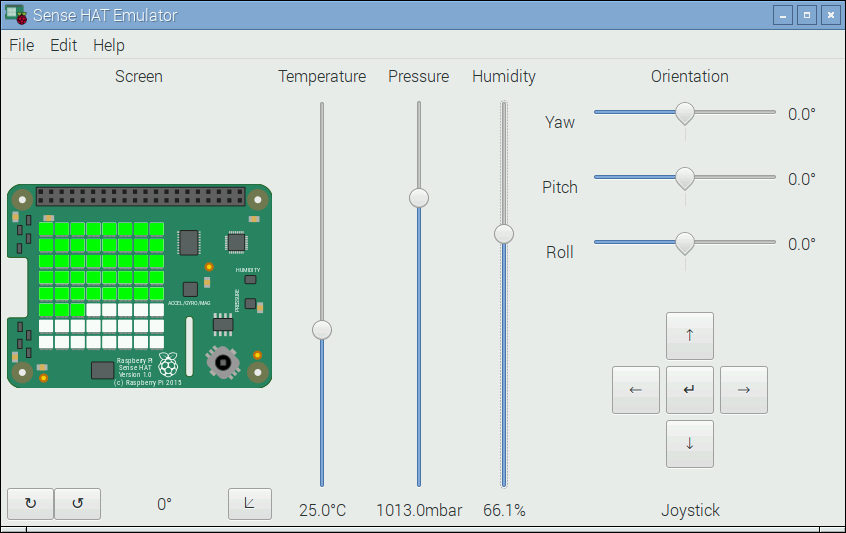Click the Sense HAT board joystick image

point(222,361)
